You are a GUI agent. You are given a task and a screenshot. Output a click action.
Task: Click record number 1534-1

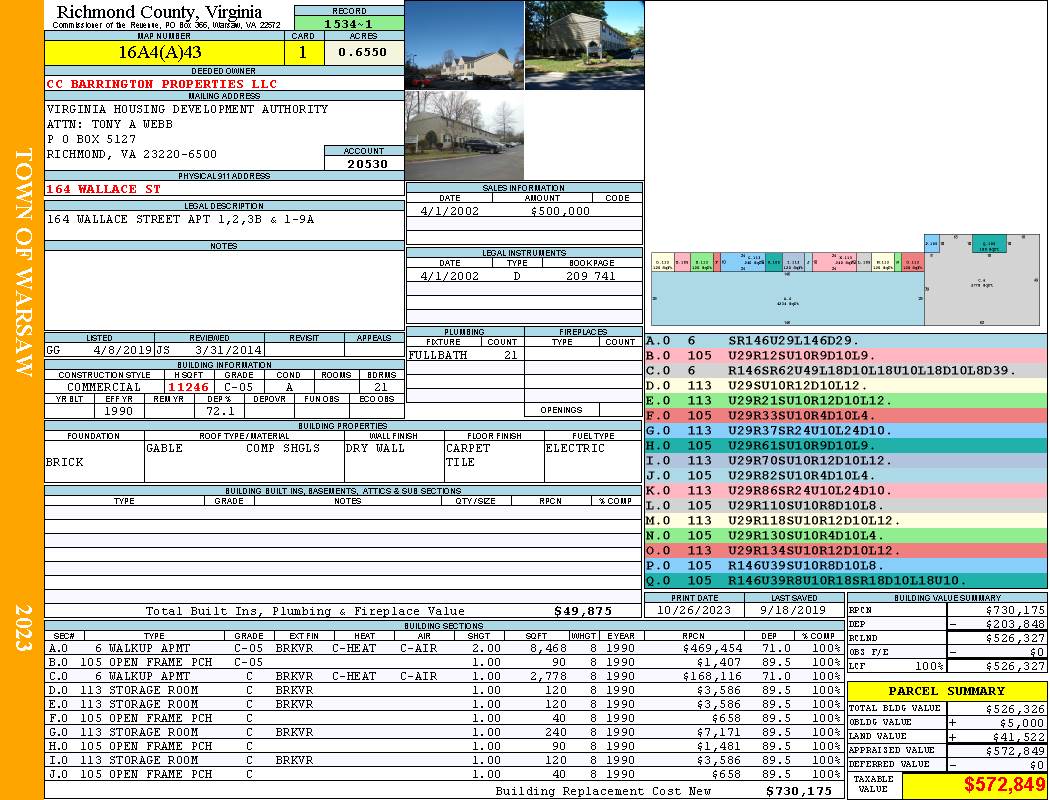tap(348, 23)
